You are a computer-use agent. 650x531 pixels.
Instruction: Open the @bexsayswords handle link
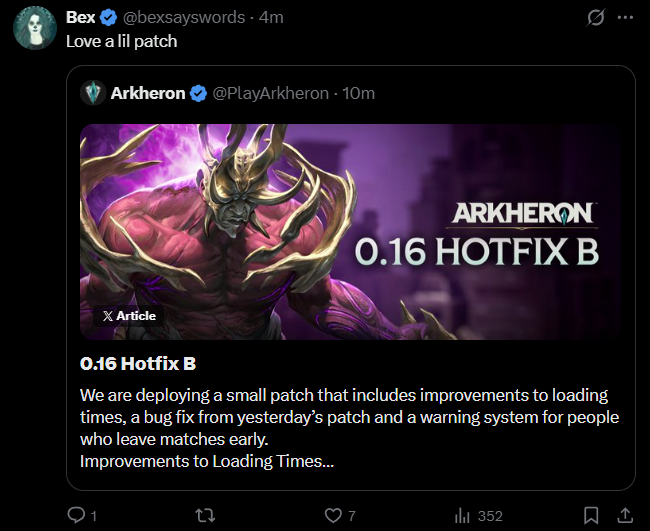184,17
